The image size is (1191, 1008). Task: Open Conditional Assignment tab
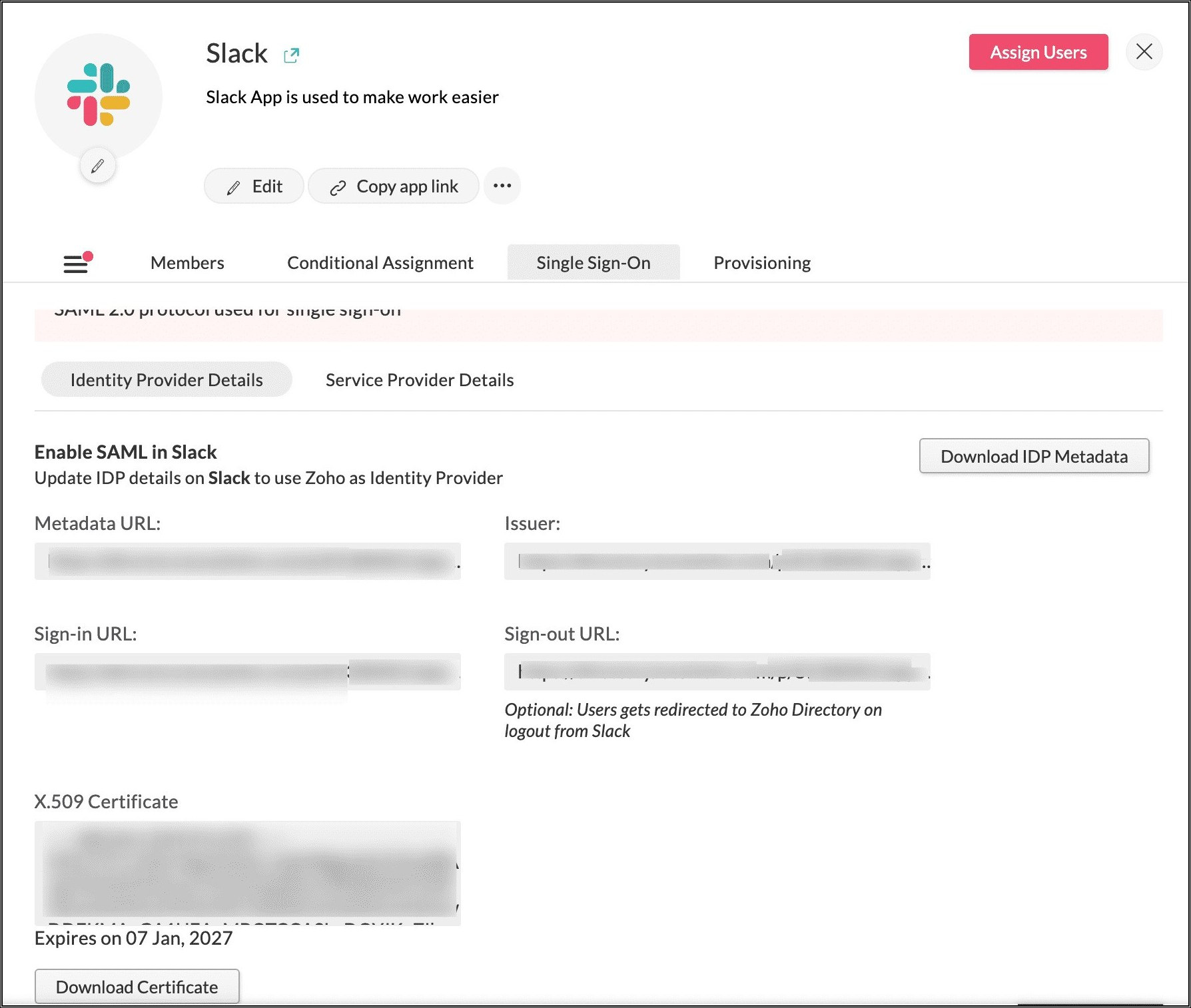pyautogui.click(x=380, y=263)
